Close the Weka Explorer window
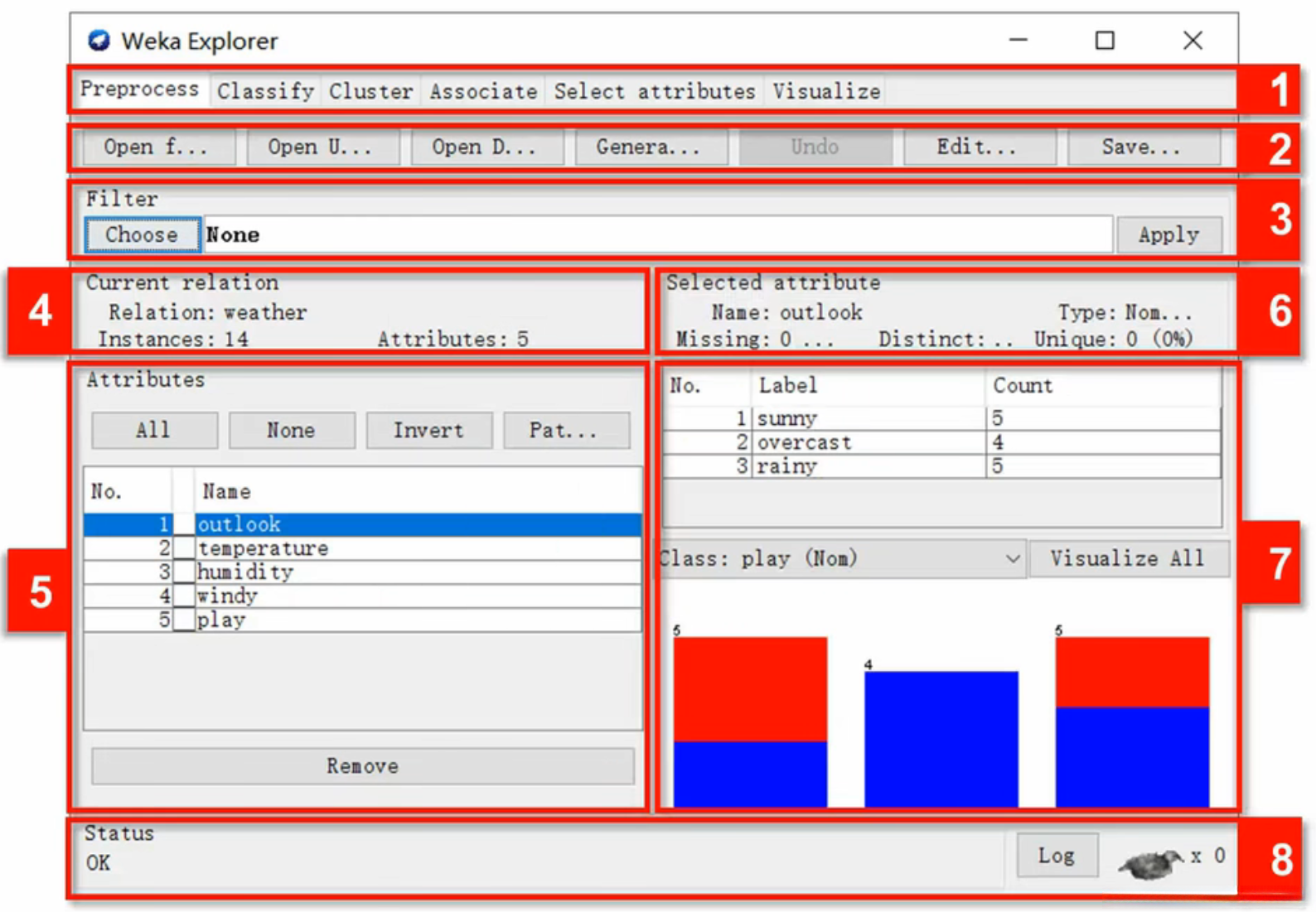 [x=1193, y=40]
